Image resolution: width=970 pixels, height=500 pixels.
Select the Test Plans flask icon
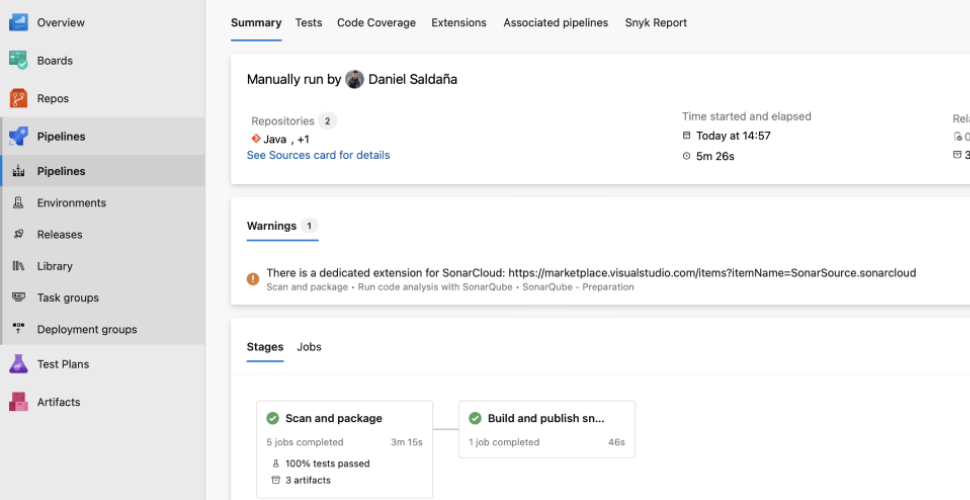(x=18, y=364)
